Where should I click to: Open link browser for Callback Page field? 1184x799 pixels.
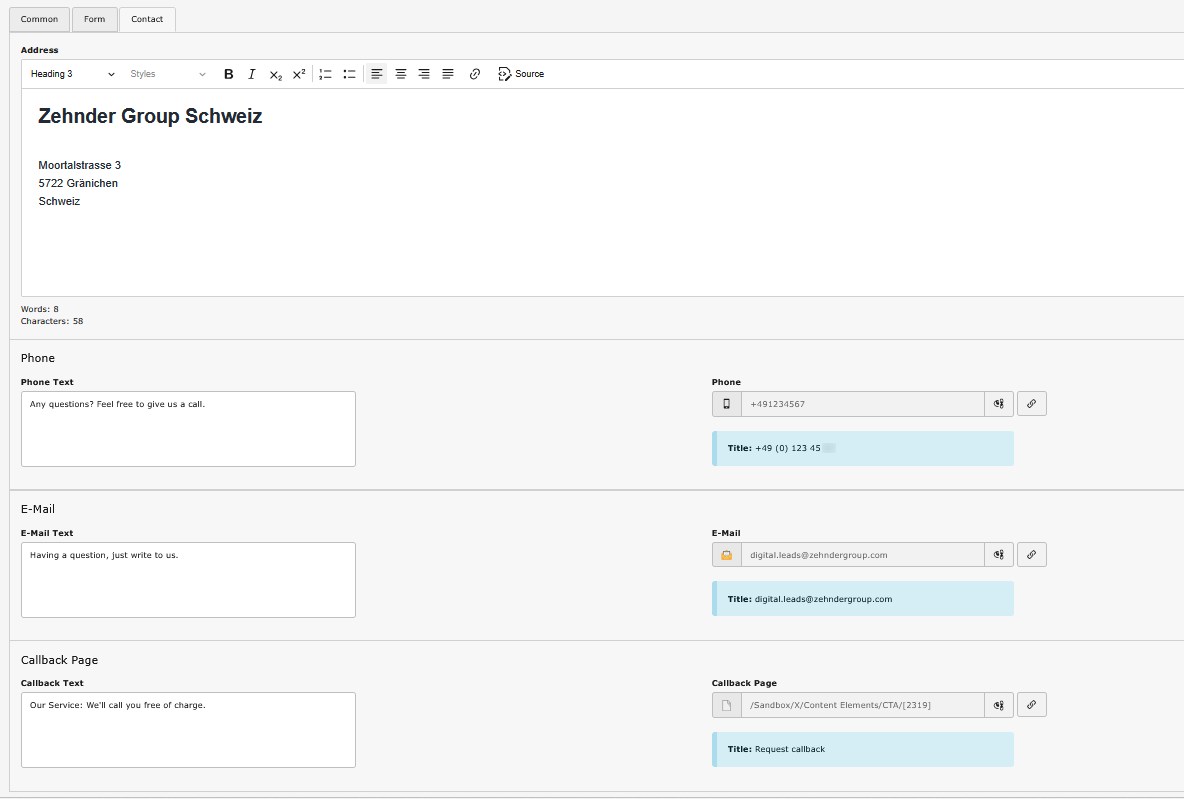coord(1031,705)
